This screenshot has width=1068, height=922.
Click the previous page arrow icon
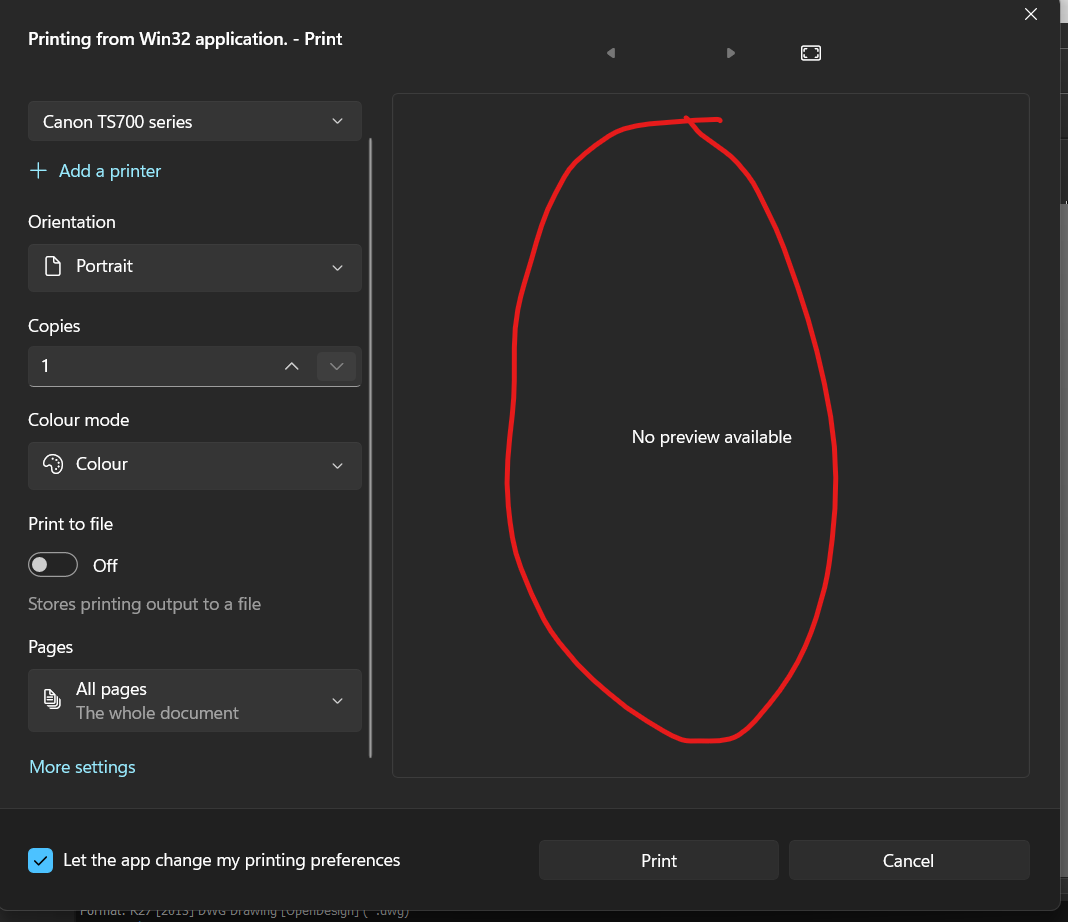pyautogui.click(x=610, y=53)
